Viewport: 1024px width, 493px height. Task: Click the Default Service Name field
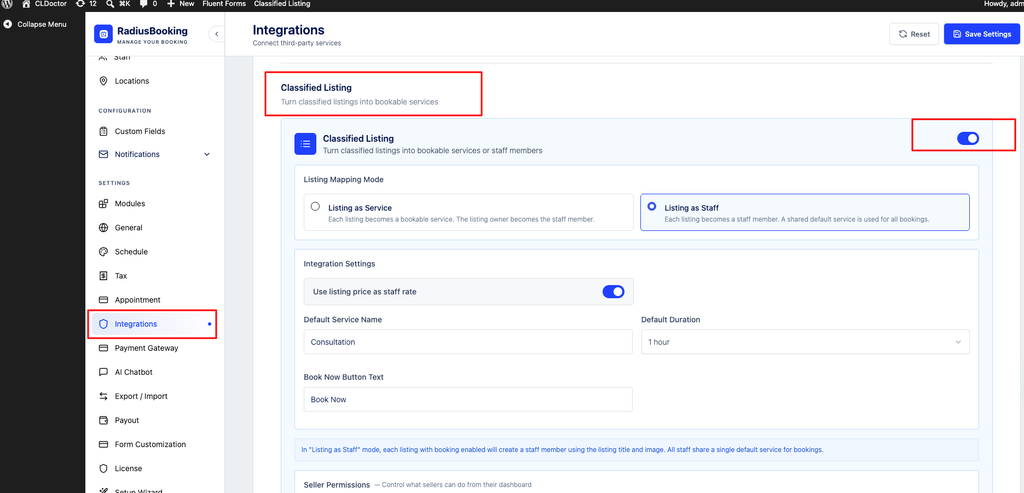pyautogui.click(x=468, y=342)
